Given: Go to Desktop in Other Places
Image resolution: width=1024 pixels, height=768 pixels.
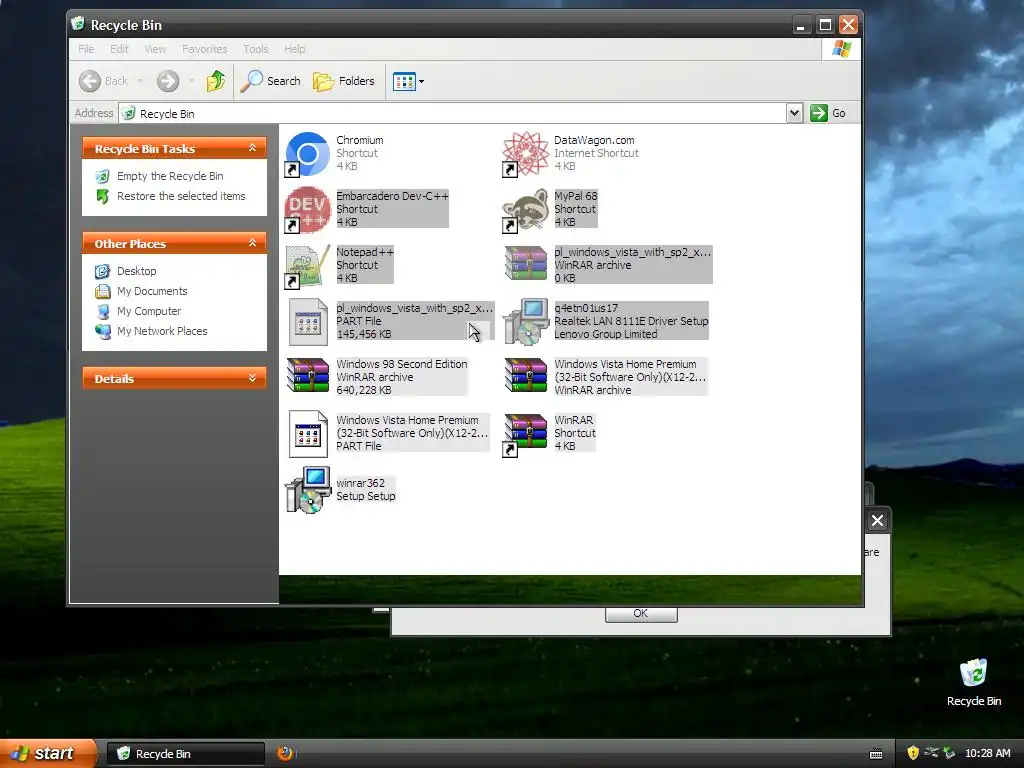Looking at the screenshot, I should [x=136, y=271].
